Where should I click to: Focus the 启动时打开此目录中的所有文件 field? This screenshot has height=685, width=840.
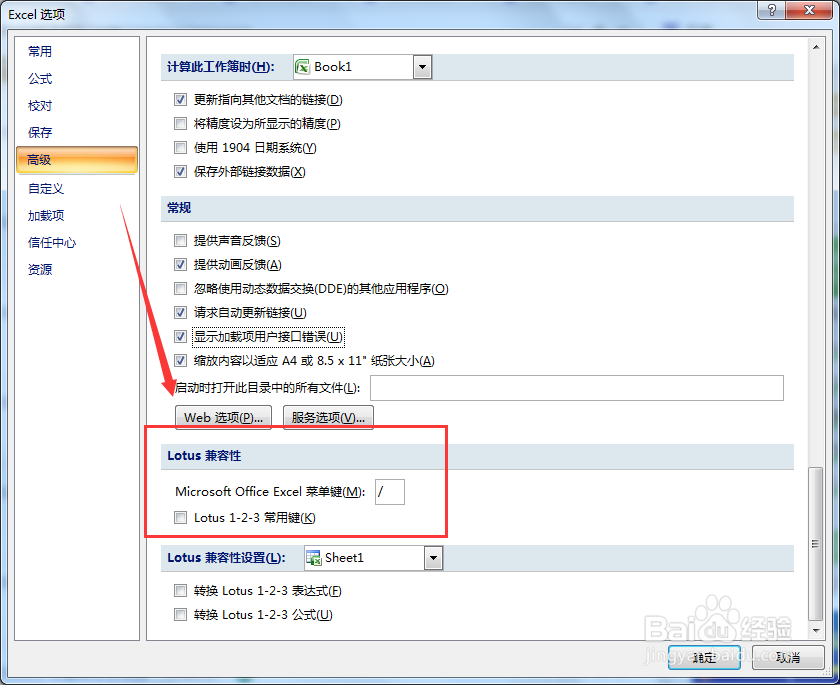coord(576,388)
